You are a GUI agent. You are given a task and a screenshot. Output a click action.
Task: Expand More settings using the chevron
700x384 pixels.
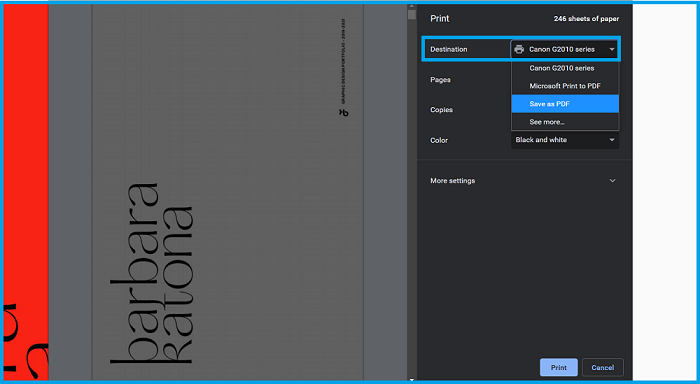click(612, 180)
